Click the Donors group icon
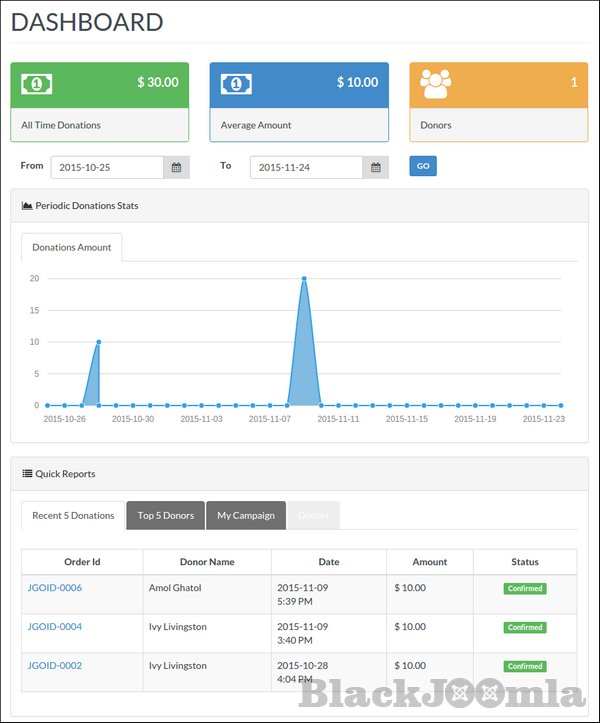This screenshot has height=723, width=600. tap(436, 84)
